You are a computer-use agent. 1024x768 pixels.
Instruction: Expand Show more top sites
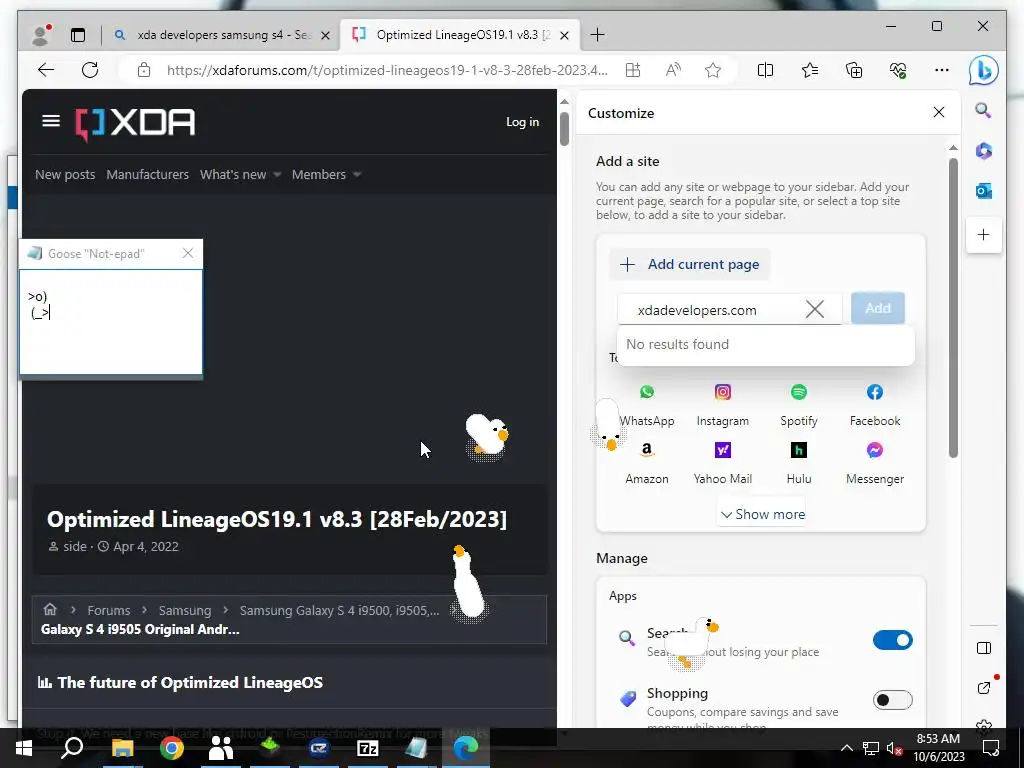[x=762, y=514]
